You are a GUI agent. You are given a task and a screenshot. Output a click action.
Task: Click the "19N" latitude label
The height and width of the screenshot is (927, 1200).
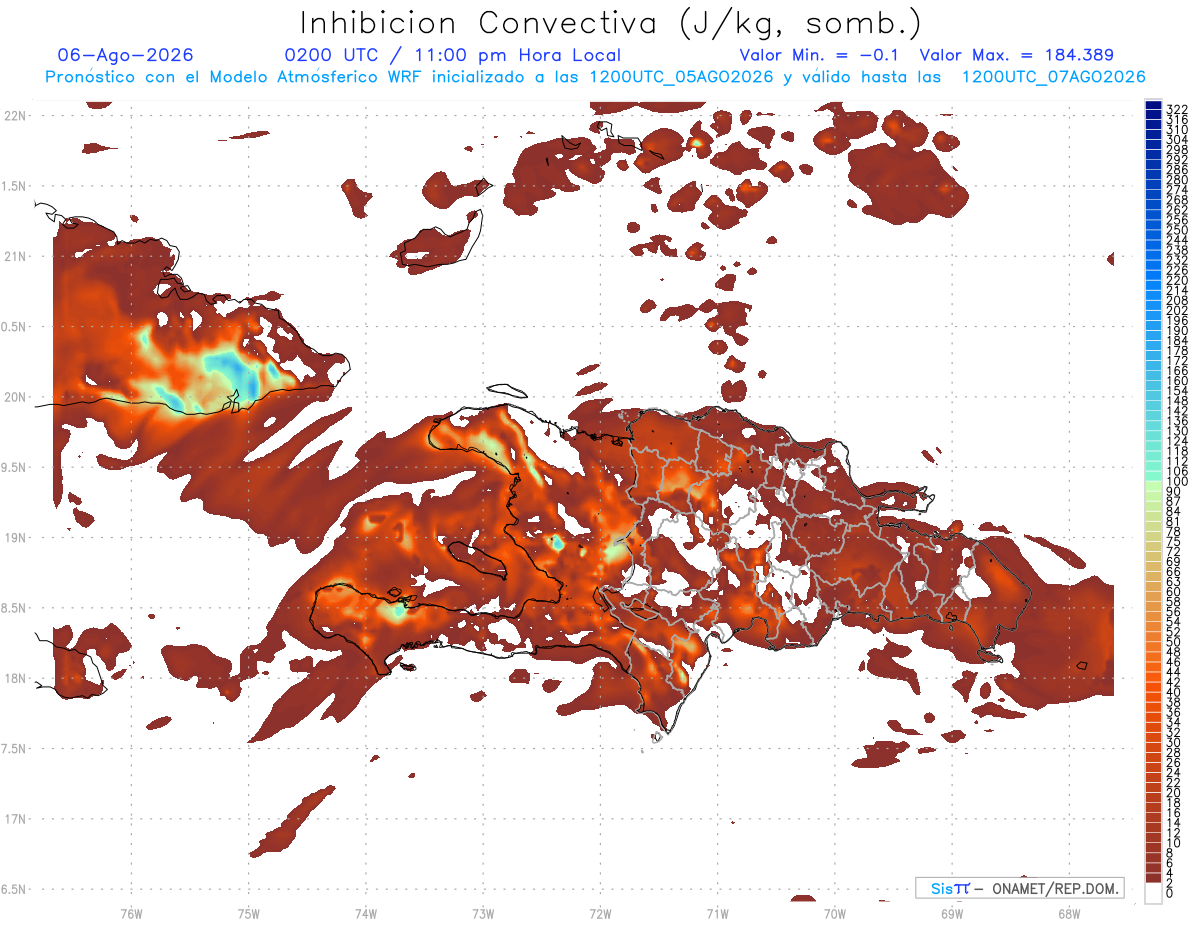tap(14, 538)
